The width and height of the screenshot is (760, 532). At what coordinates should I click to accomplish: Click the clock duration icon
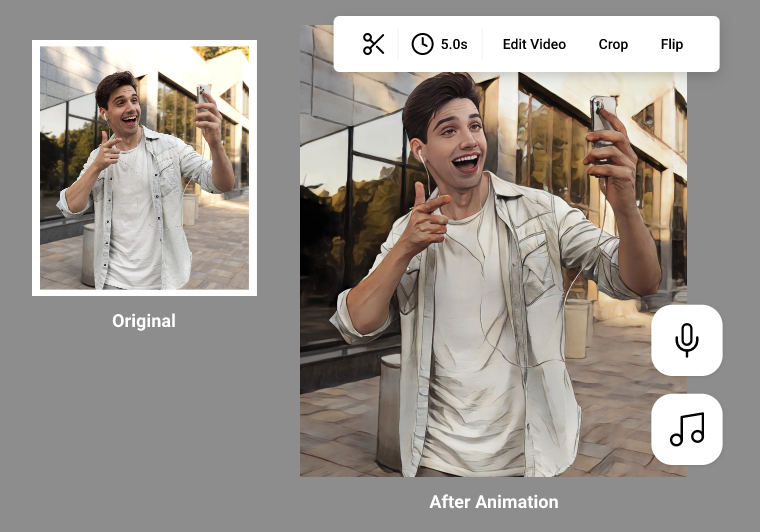[x=422, y=44]
